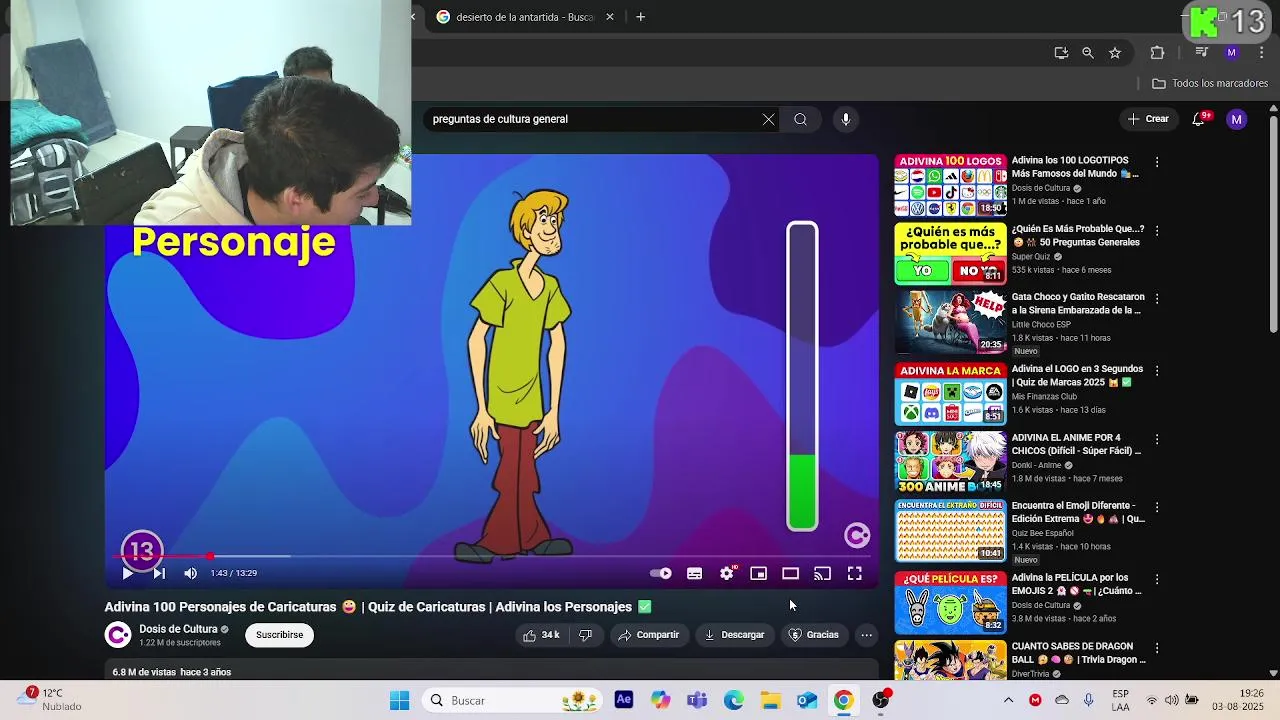Cast video to a TV
Viewport: 1280px width, 720px height.
coord(823,573)
